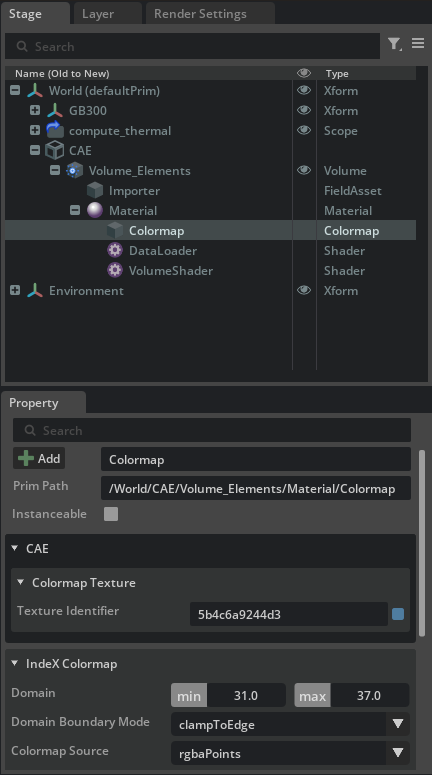
Task: Open the Stage options hamburger menu
Action: [418, 43]
